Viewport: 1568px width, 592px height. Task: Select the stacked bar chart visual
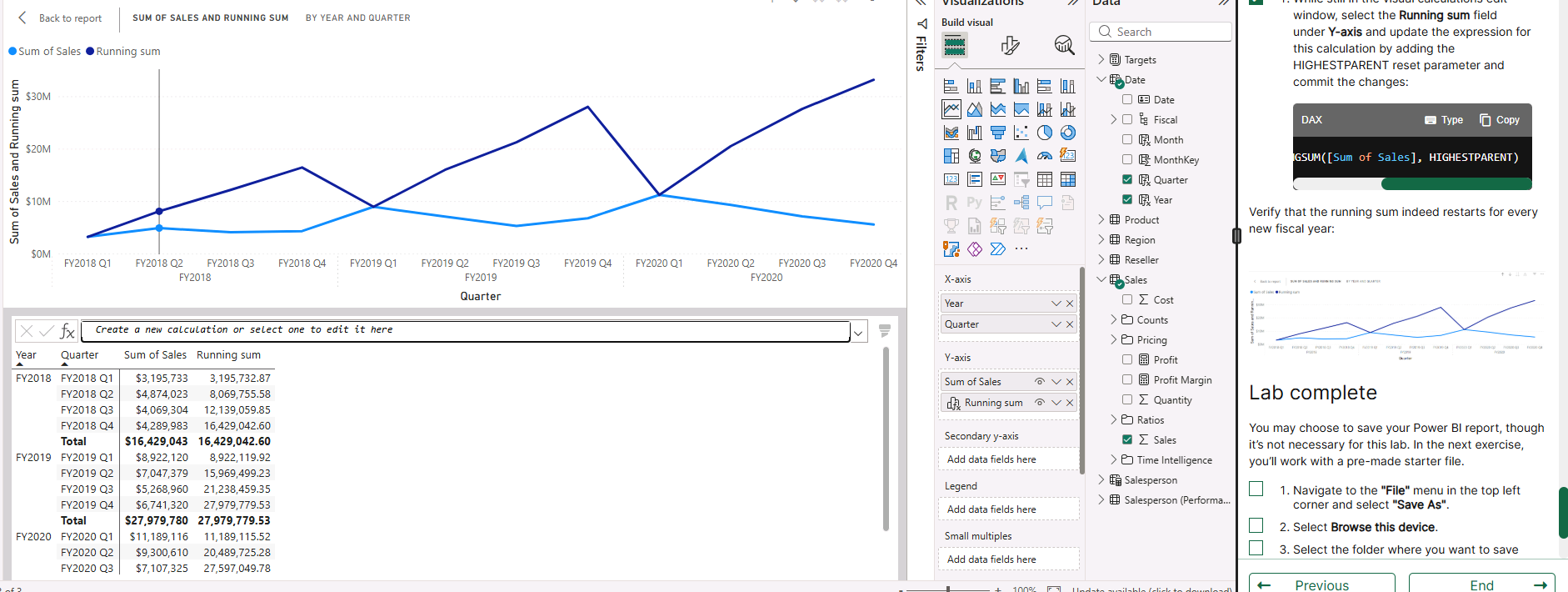pyautogui.click(x=951, y=86)
